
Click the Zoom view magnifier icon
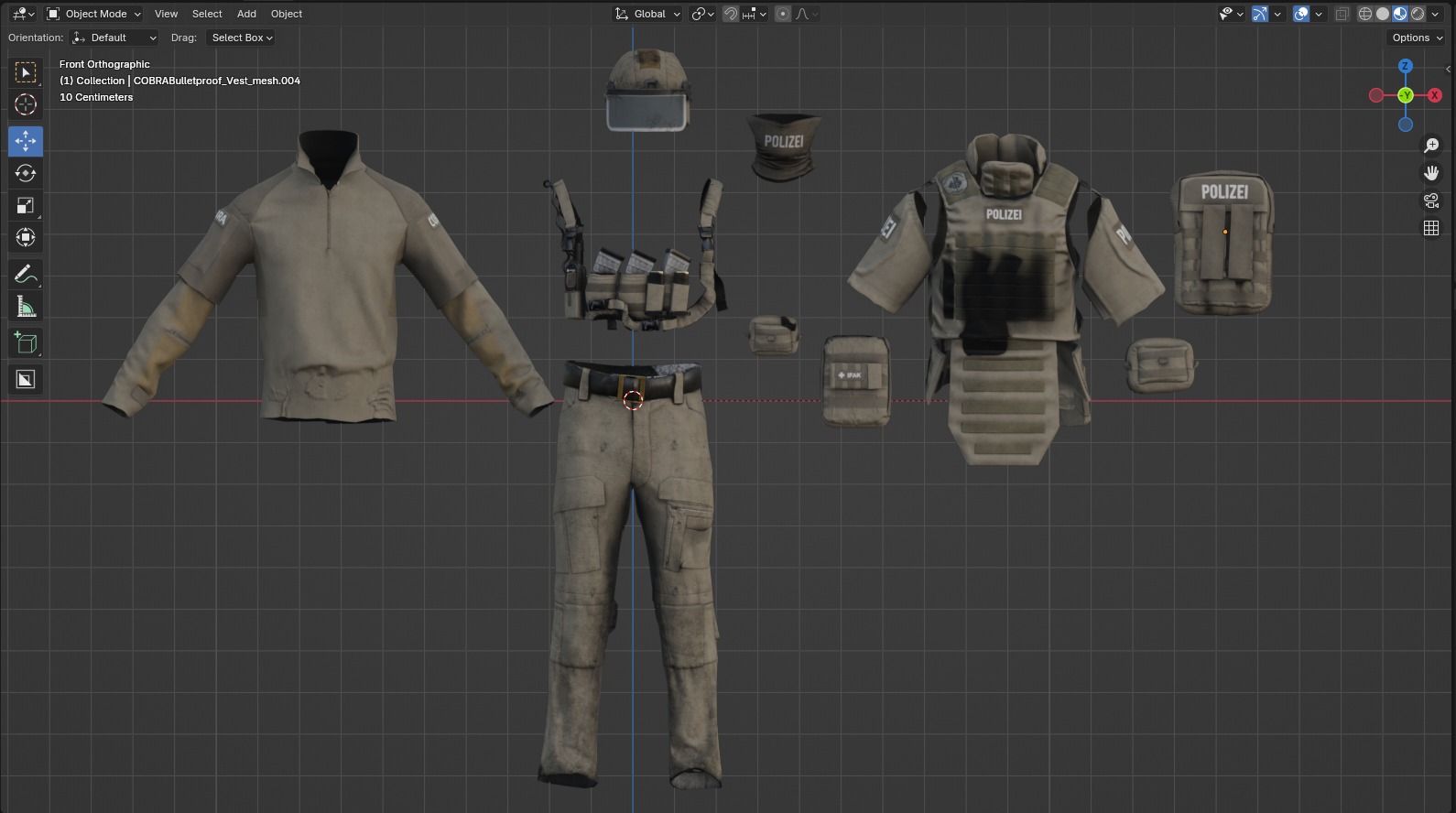coord(1431,146)
